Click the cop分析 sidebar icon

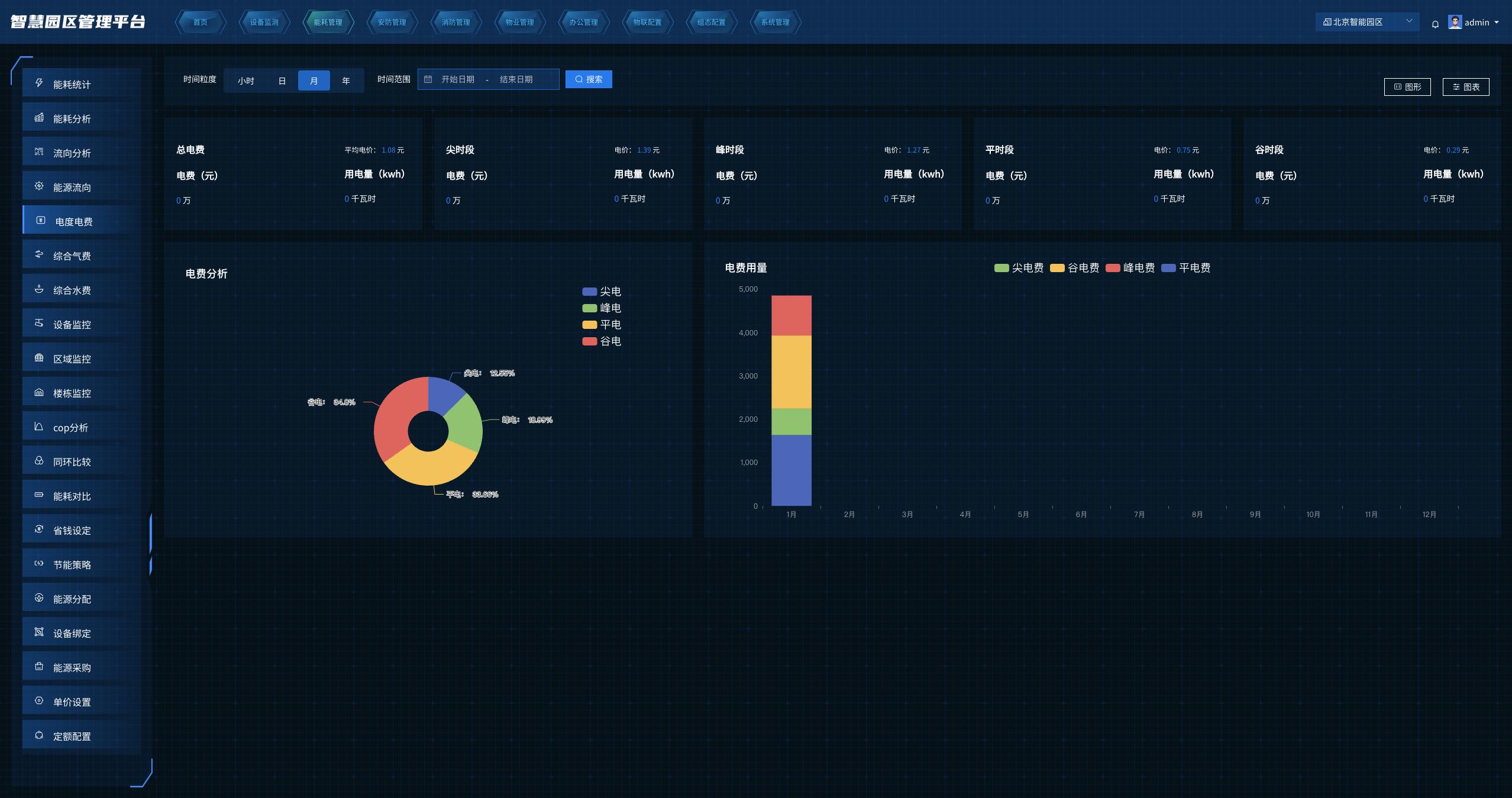pyautogui.click(x=39, y=427)
